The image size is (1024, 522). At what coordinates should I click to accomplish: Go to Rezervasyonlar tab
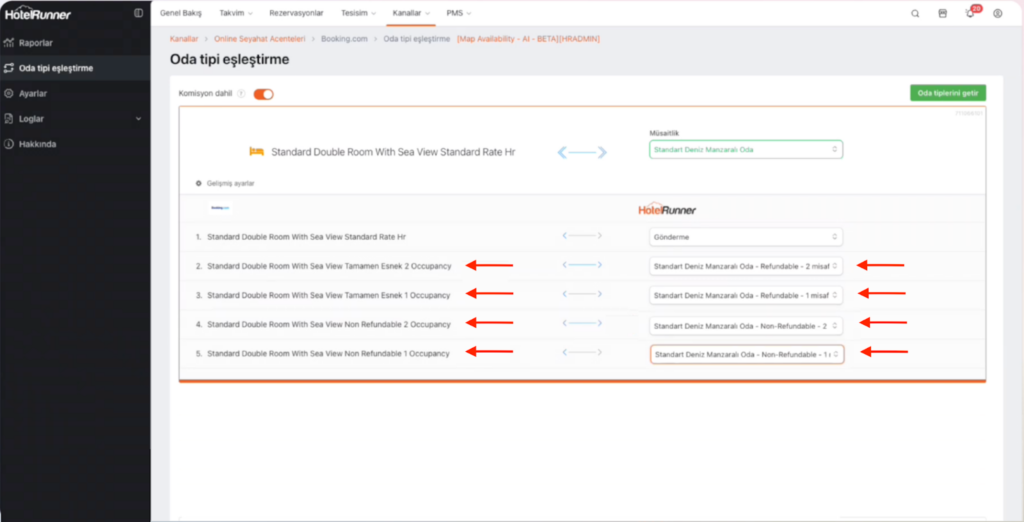(296, 13)
